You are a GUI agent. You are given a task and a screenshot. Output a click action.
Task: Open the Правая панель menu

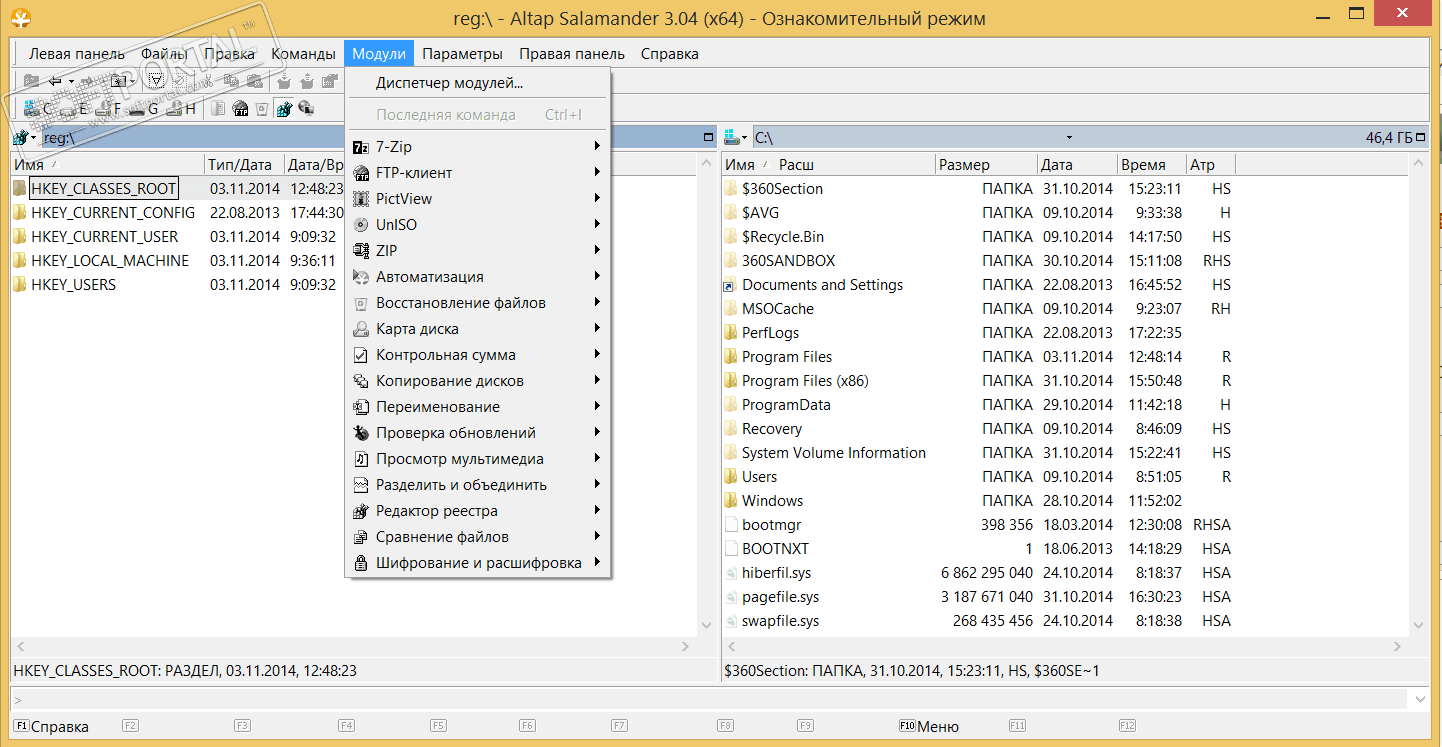(x=572, y=54)
